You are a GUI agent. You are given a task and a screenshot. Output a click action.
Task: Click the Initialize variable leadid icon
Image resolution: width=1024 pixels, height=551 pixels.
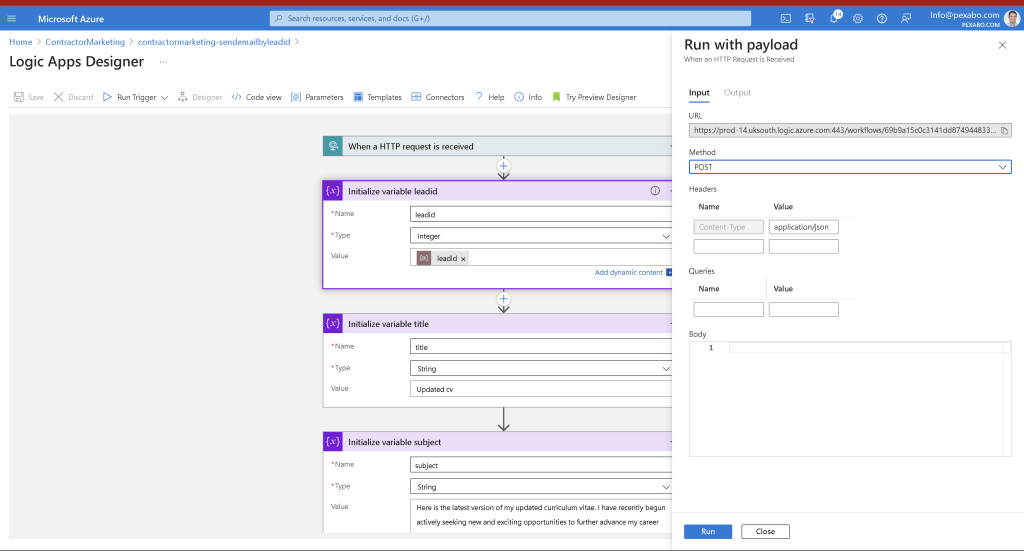coord(333,191)
